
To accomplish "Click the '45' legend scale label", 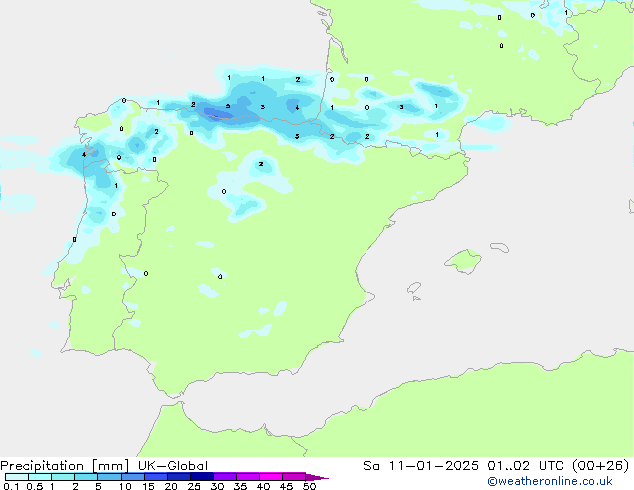I will coord(286,486).
